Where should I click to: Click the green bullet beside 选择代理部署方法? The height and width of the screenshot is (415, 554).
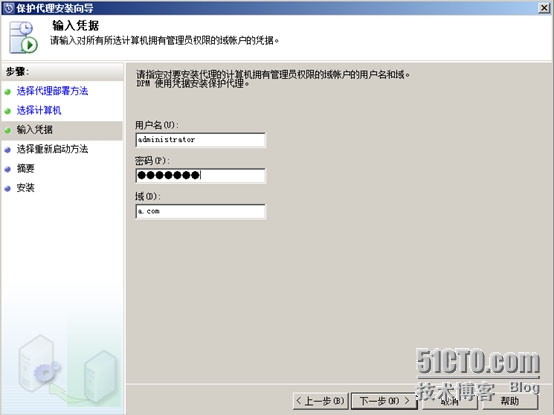coord(8,92)
